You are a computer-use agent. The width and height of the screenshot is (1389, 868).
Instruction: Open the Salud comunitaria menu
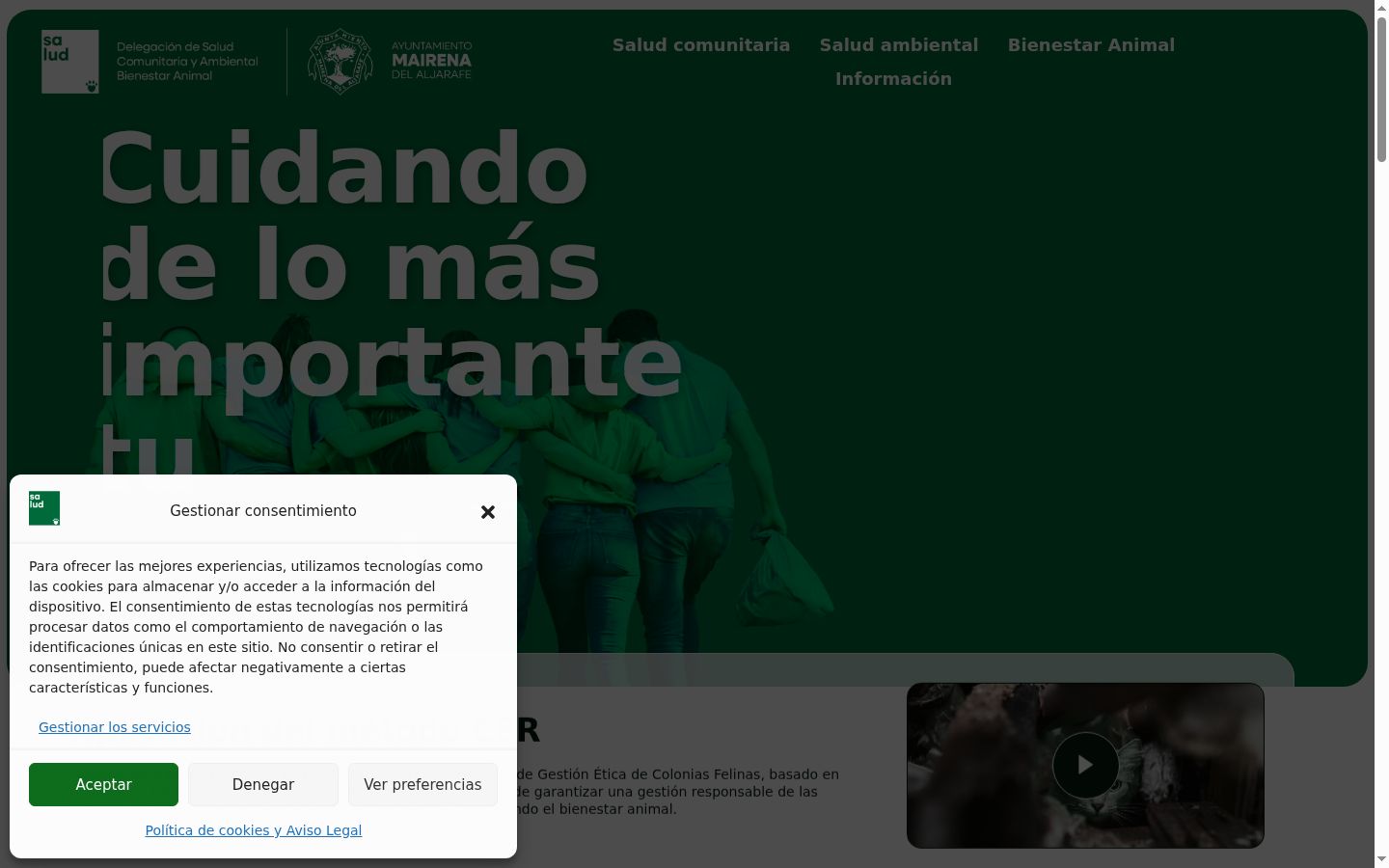701,45
